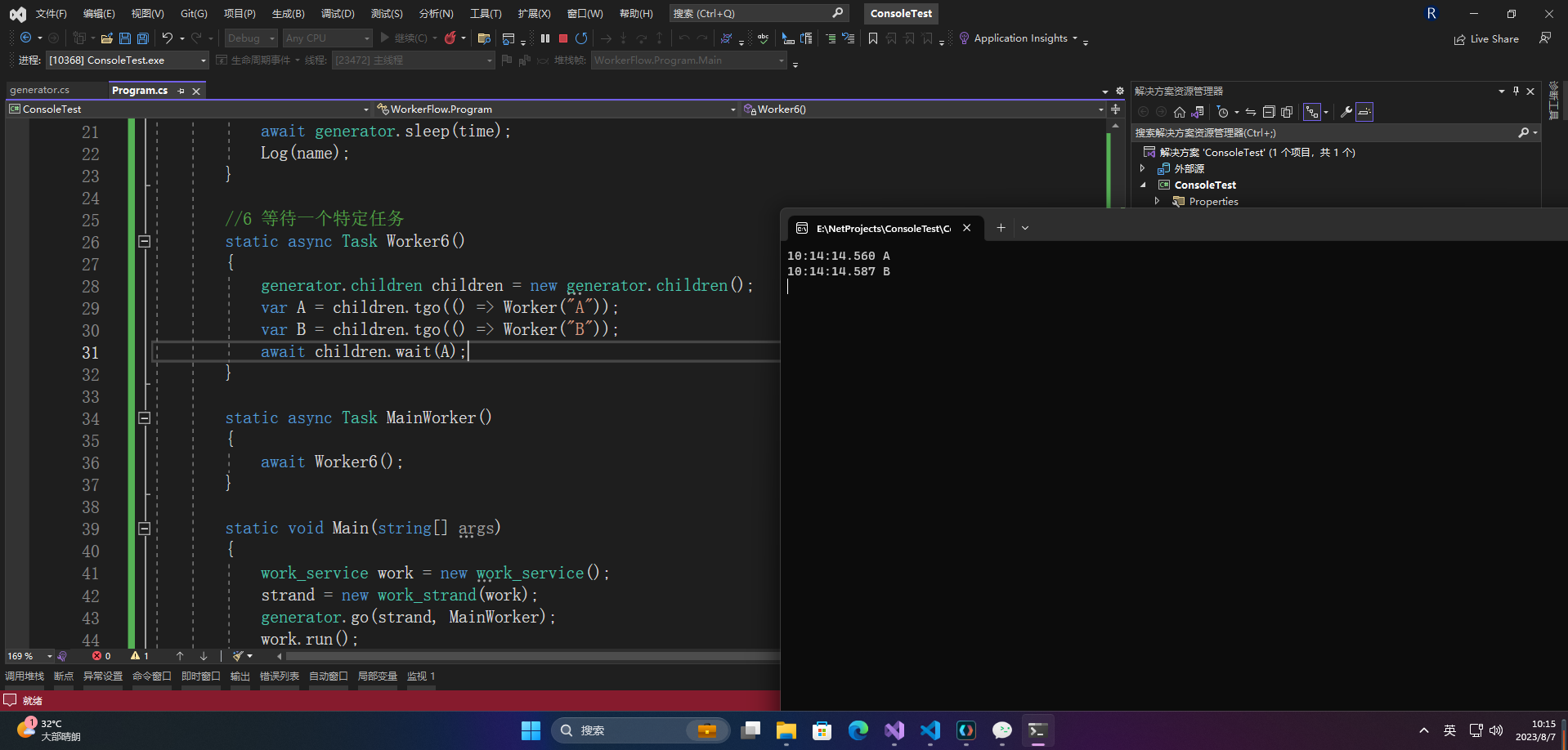Image resolution: width=1568 pixels, height=750 pixels.
Task: Collapse Worker6 method outline
Action: (144, 241)
